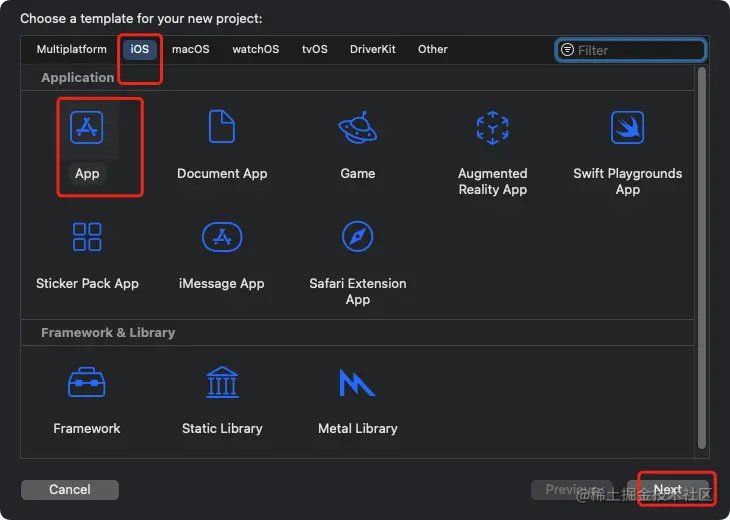Click the Next button

[x=668, y=489]
